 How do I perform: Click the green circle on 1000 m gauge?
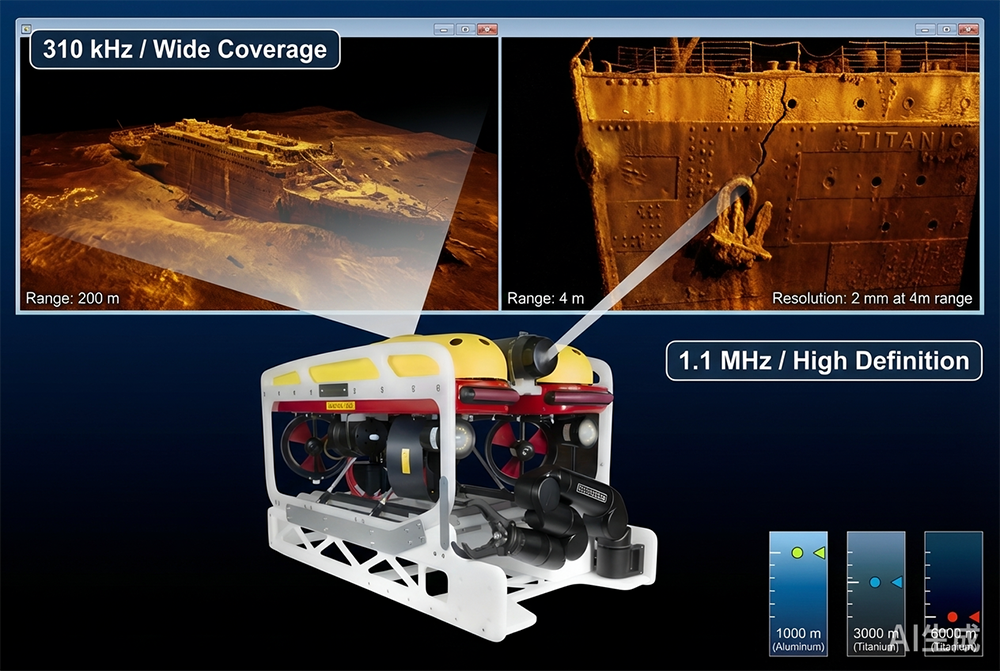(797, 552)
